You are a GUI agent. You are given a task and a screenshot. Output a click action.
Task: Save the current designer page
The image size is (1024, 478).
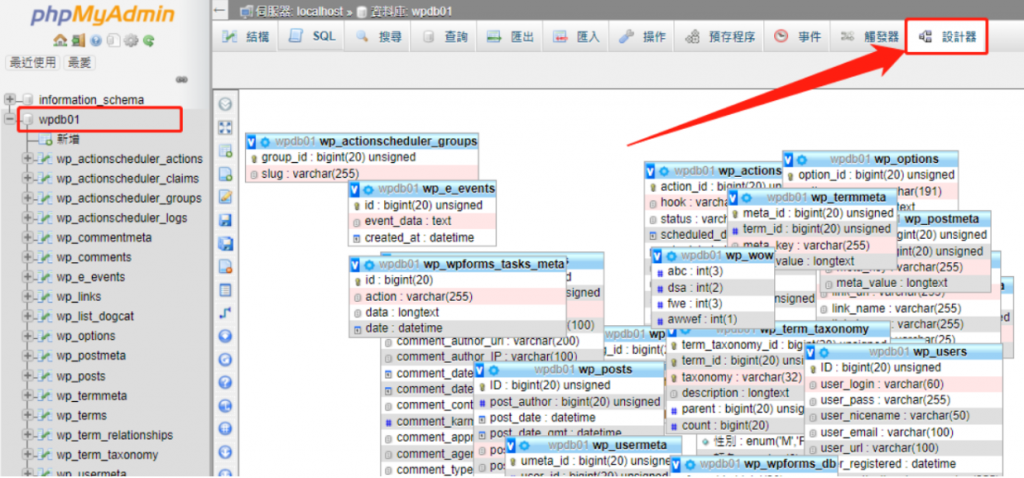(225, 220)
